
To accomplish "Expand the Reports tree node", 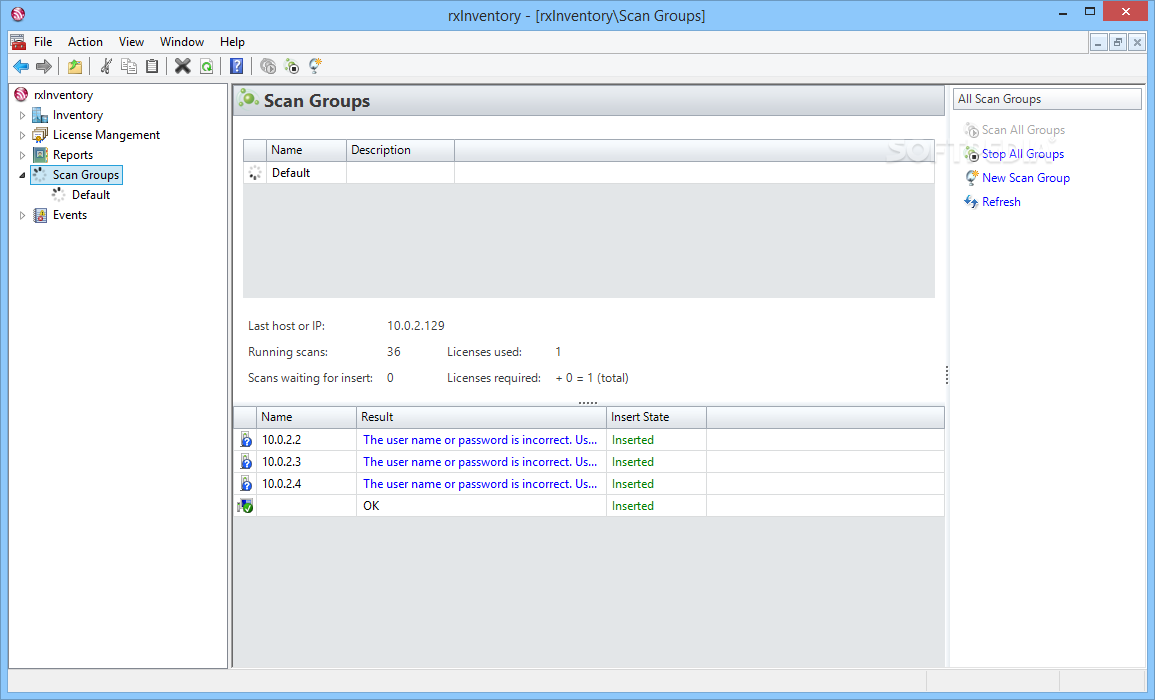I will 22,155.
